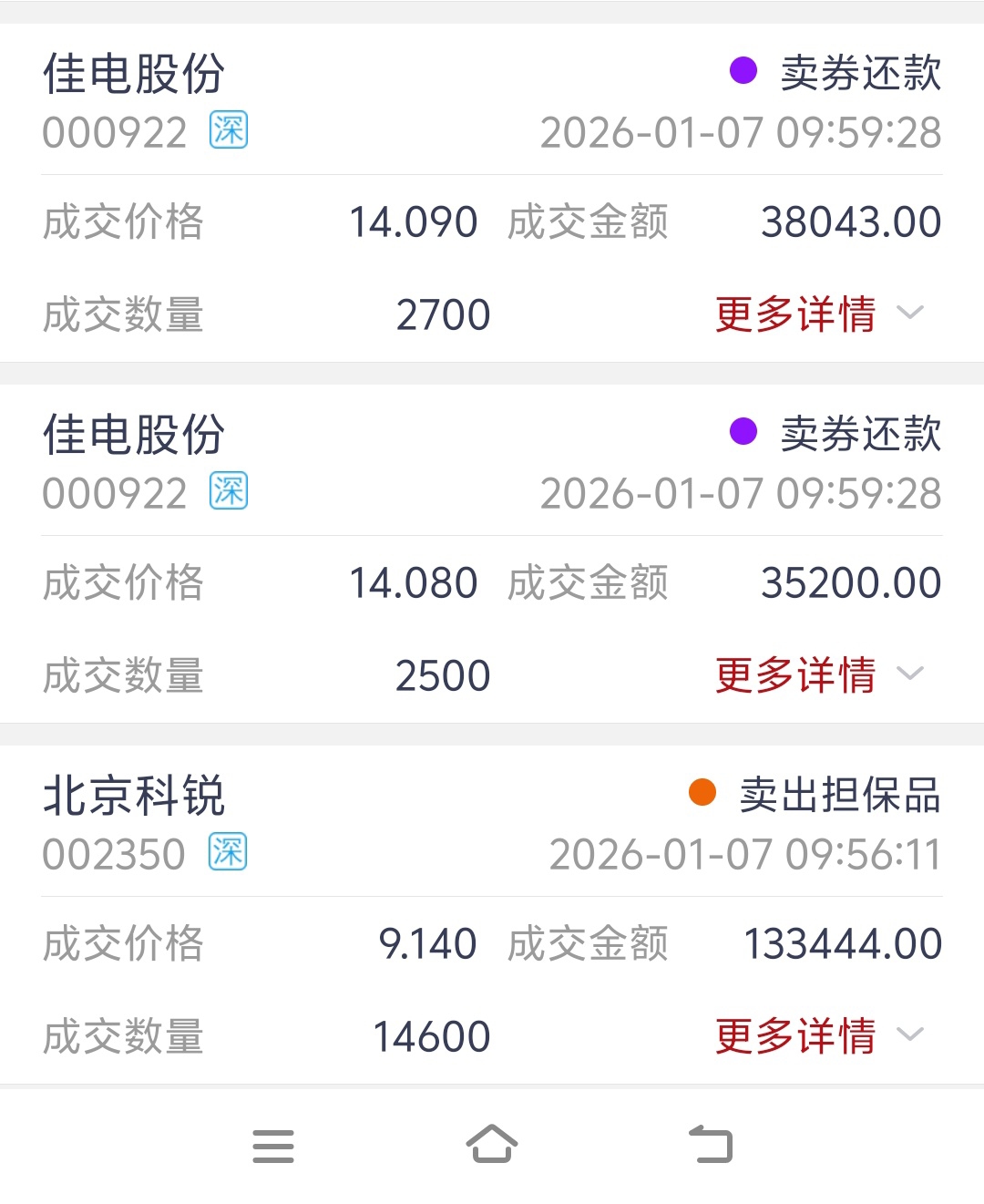Screen dimensions: 984x1204
Task: Tap the purple dot on the 09:59:28 trade of 2700 shares
Action: click(x=743, y=70)
